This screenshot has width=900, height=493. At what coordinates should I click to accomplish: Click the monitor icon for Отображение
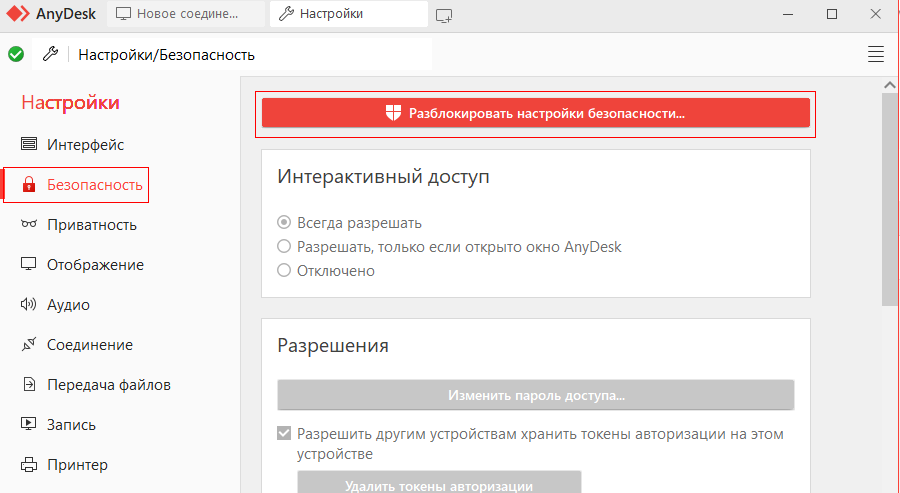pos(29,265)
